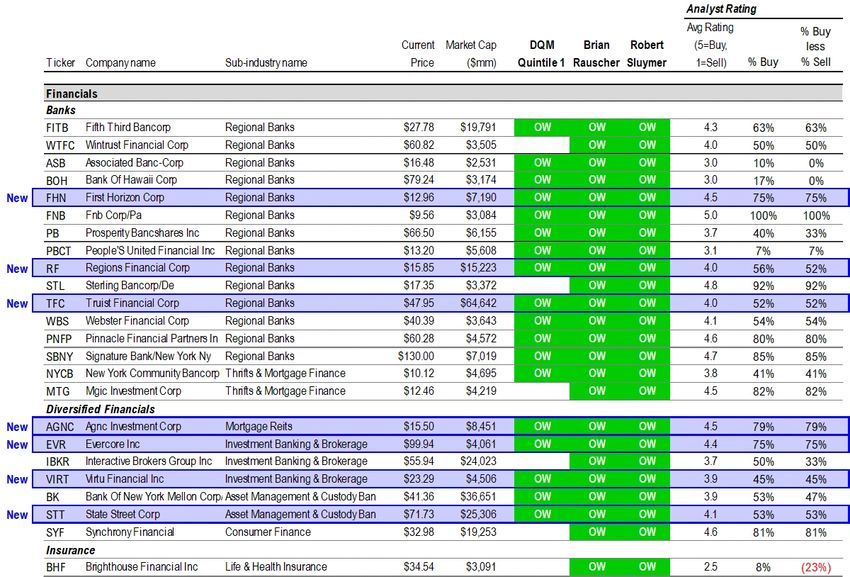Click the New label beside STT
The image size is (850, 577).
tap(17, 515)
